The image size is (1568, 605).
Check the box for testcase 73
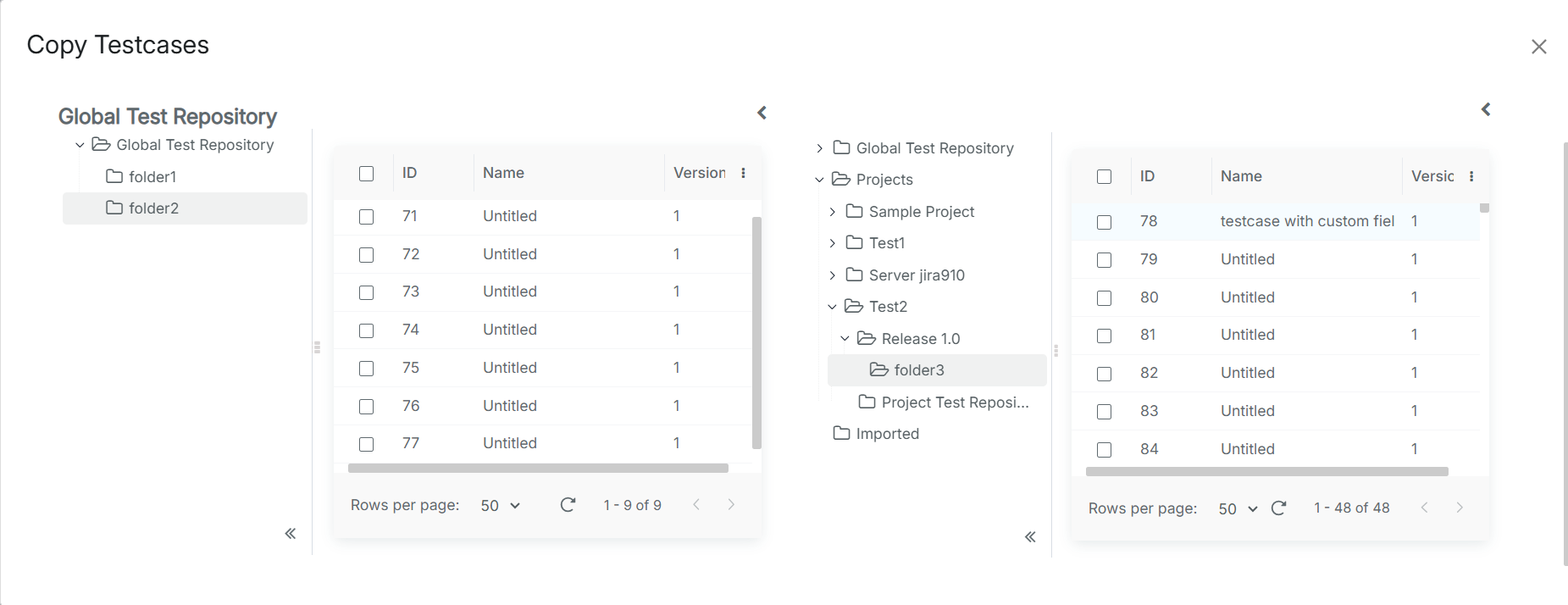367,292
